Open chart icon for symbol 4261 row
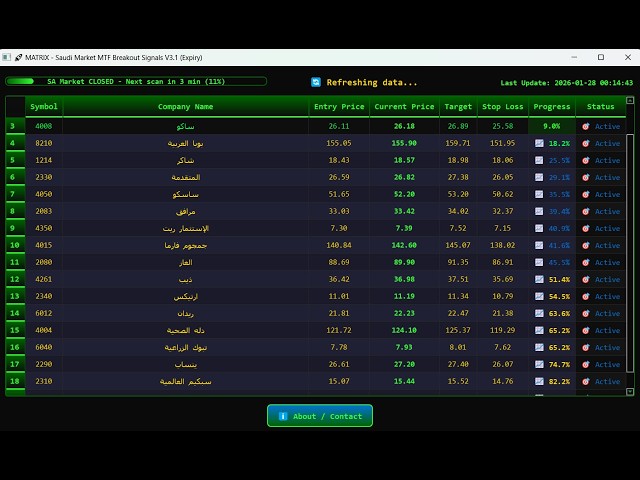The height and width of the screenshot is (480, 640). 539,279
